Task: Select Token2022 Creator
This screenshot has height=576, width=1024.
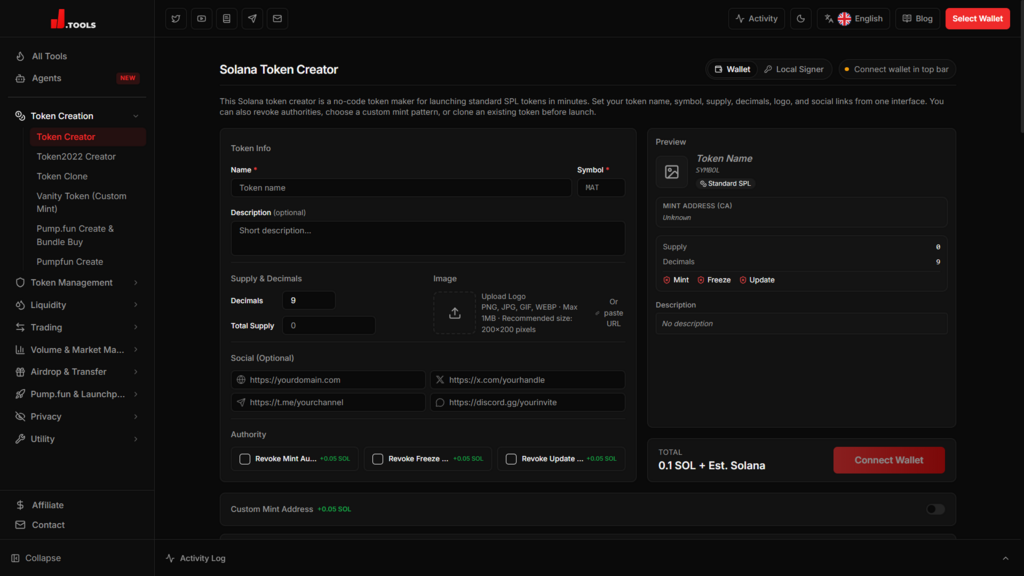Action: pyautogui.click(x=88, y=157)
